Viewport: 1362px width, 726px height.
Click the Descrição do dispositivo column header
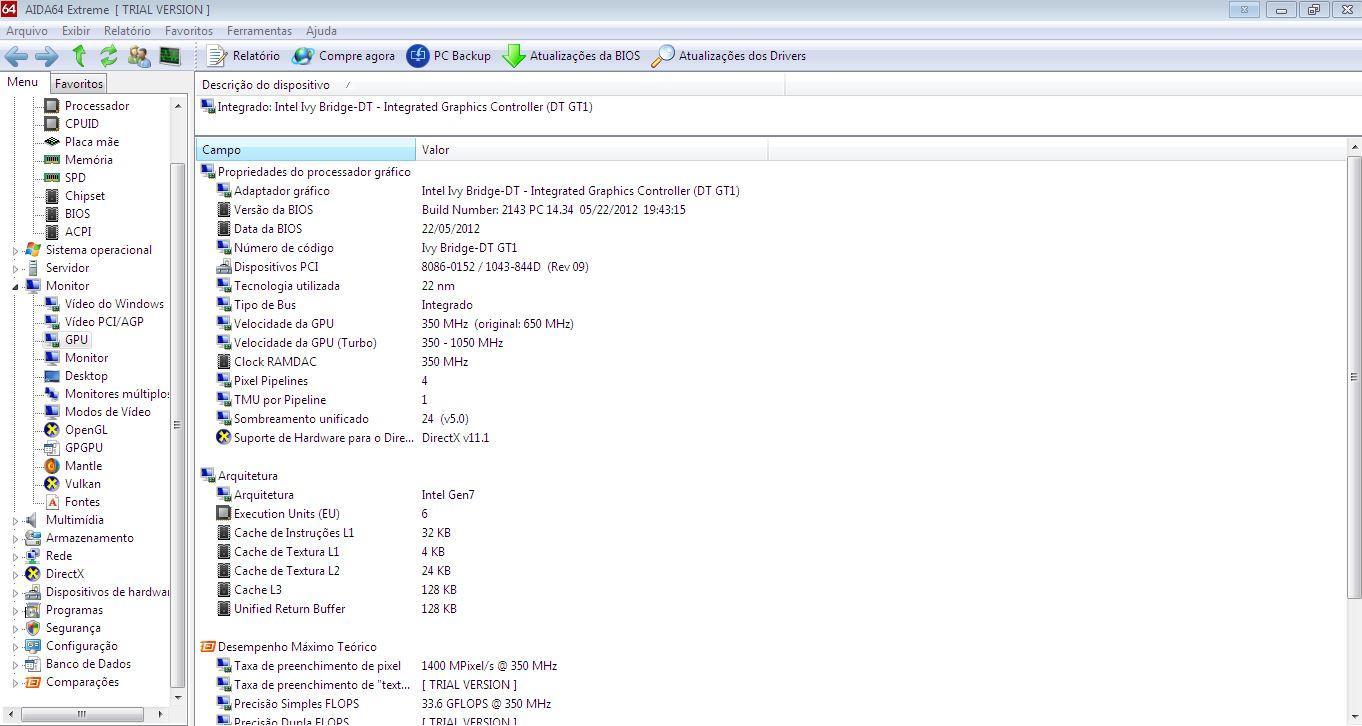[490, 85]
